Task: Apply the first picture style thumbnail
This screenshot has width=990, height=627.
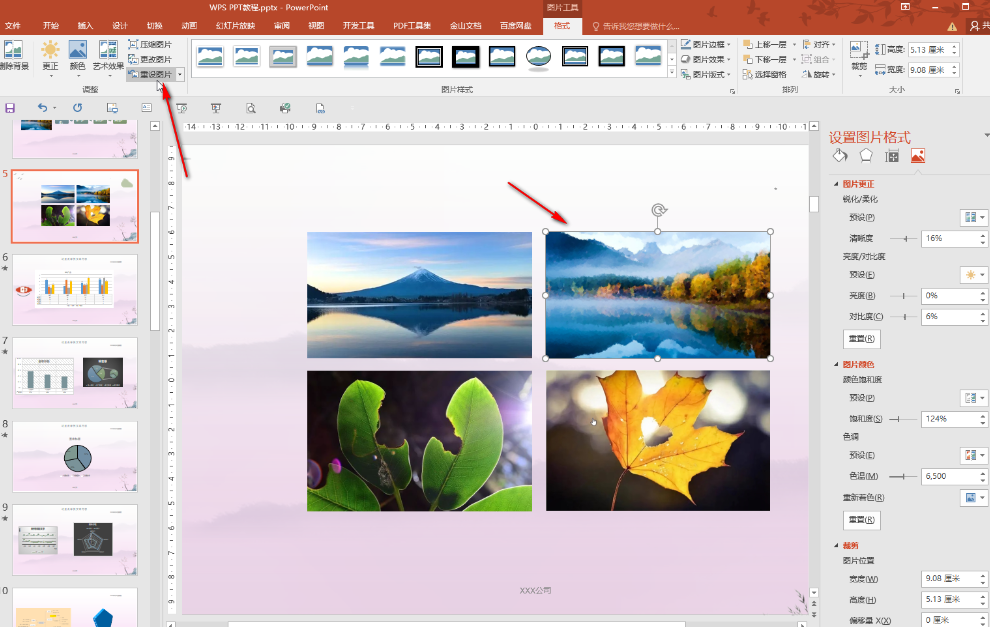Action: point(210,56)
